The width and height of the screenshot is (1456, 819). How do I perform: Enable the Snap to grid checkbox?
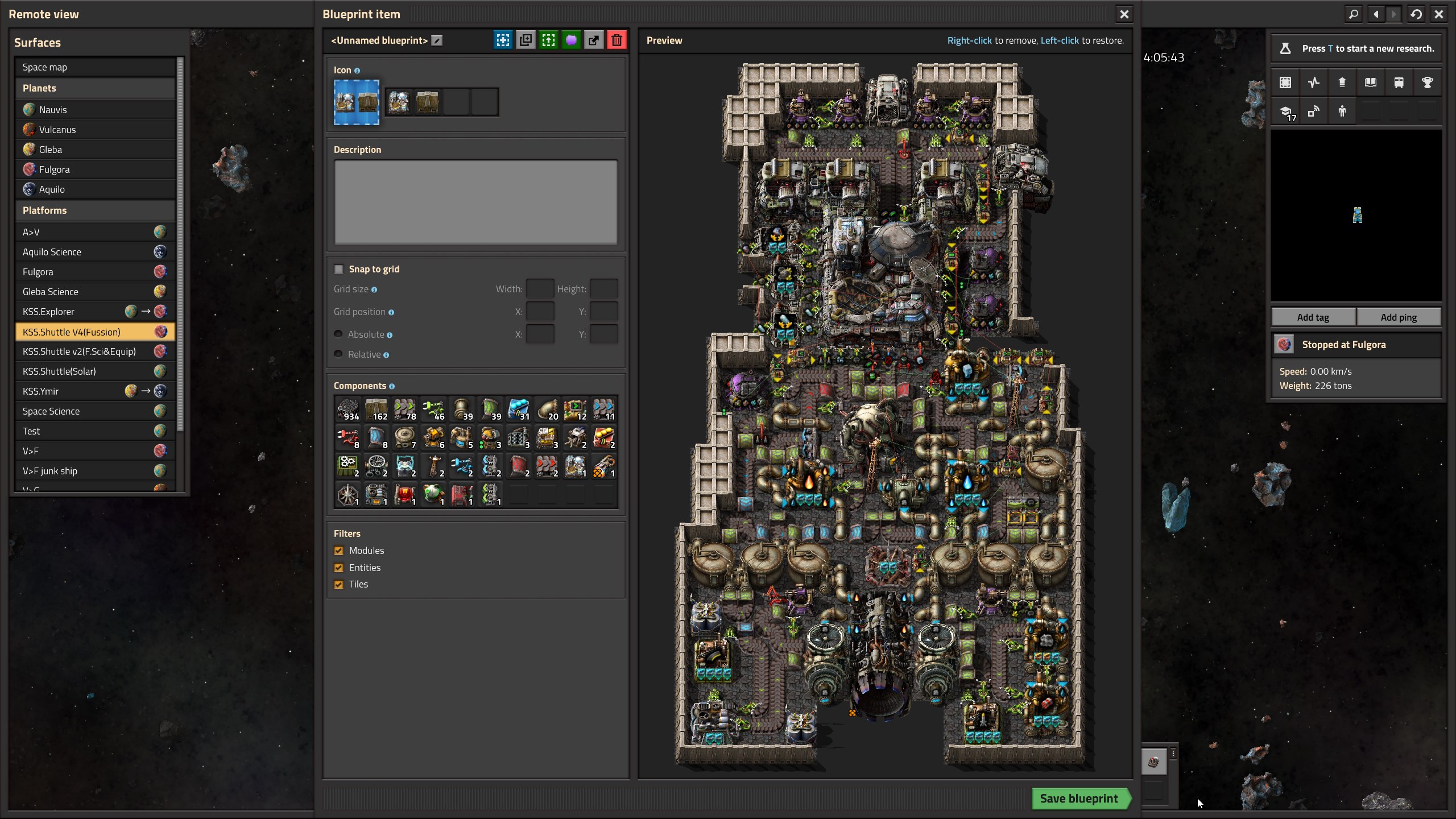[x=339, y=269]
